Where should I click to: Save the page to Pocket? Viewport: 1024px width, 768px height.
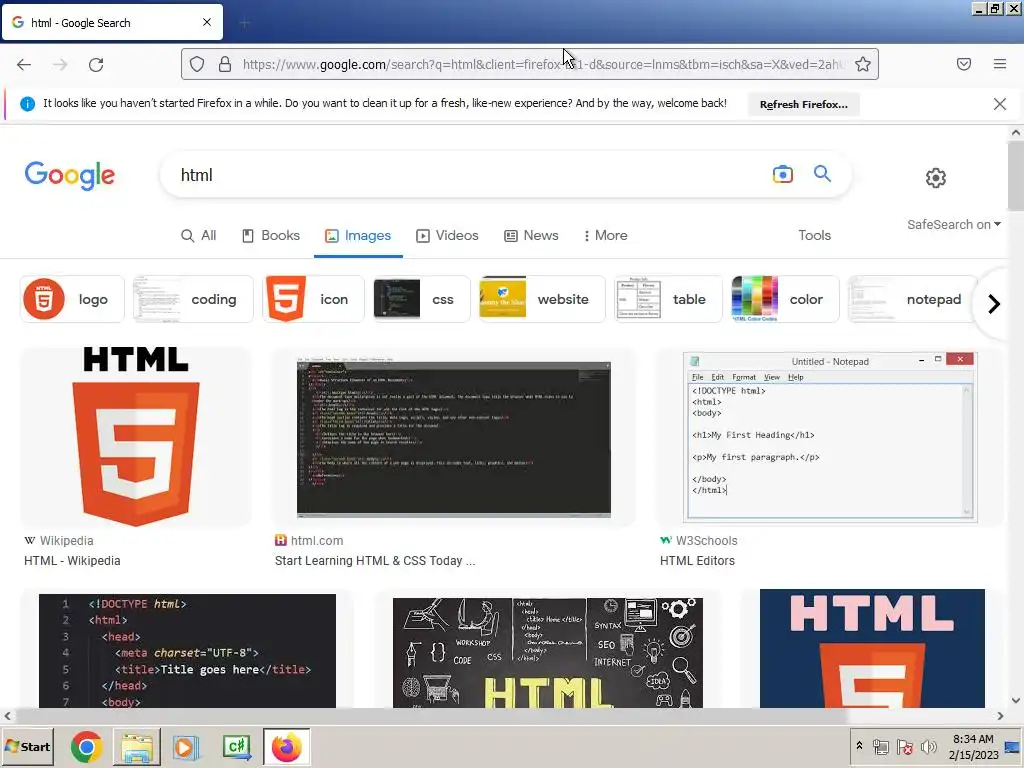point(964,64)
